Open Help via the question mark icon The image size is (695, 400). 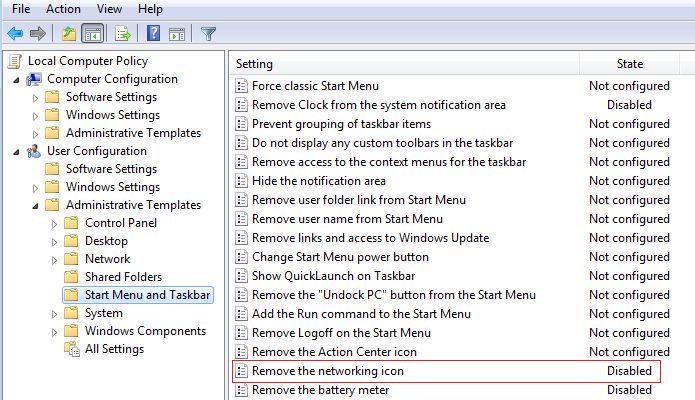(154, 33)
